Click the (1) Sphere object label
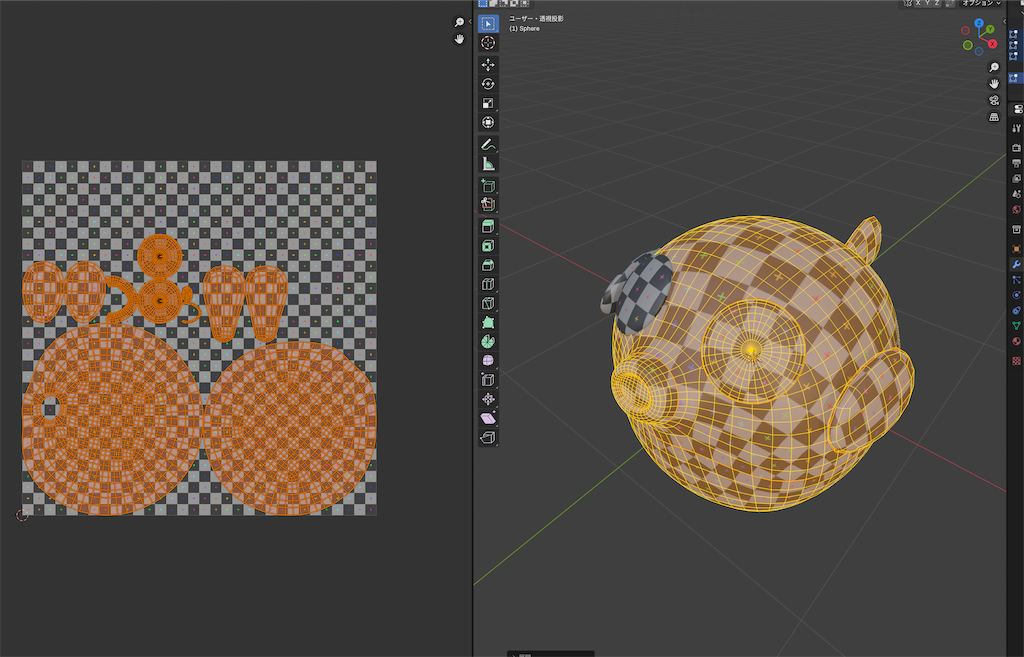 524,29
